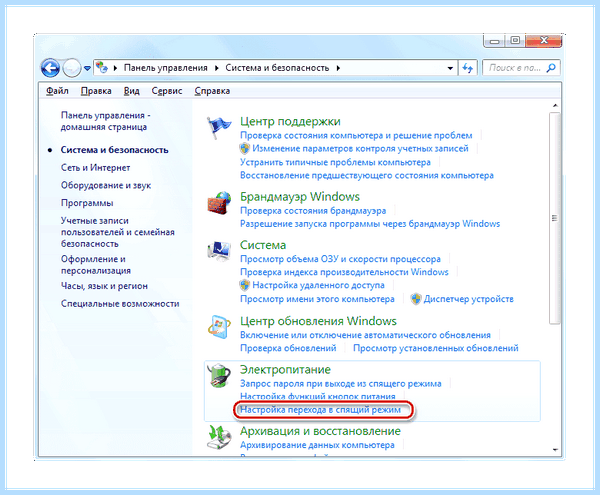Click the Система computer icon

tap(219, 251)
